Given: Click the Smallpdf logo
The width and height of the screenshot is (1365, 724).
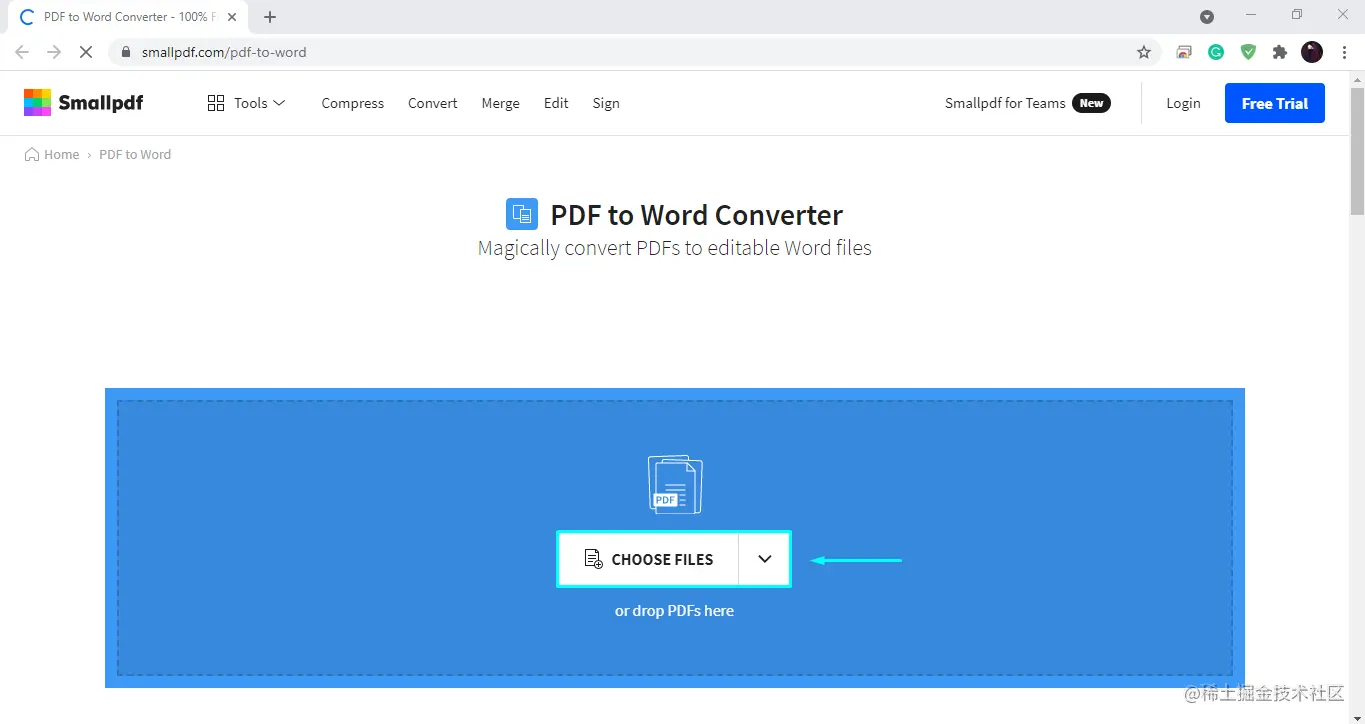Looking at the screenshot, I should click(84, 102).
